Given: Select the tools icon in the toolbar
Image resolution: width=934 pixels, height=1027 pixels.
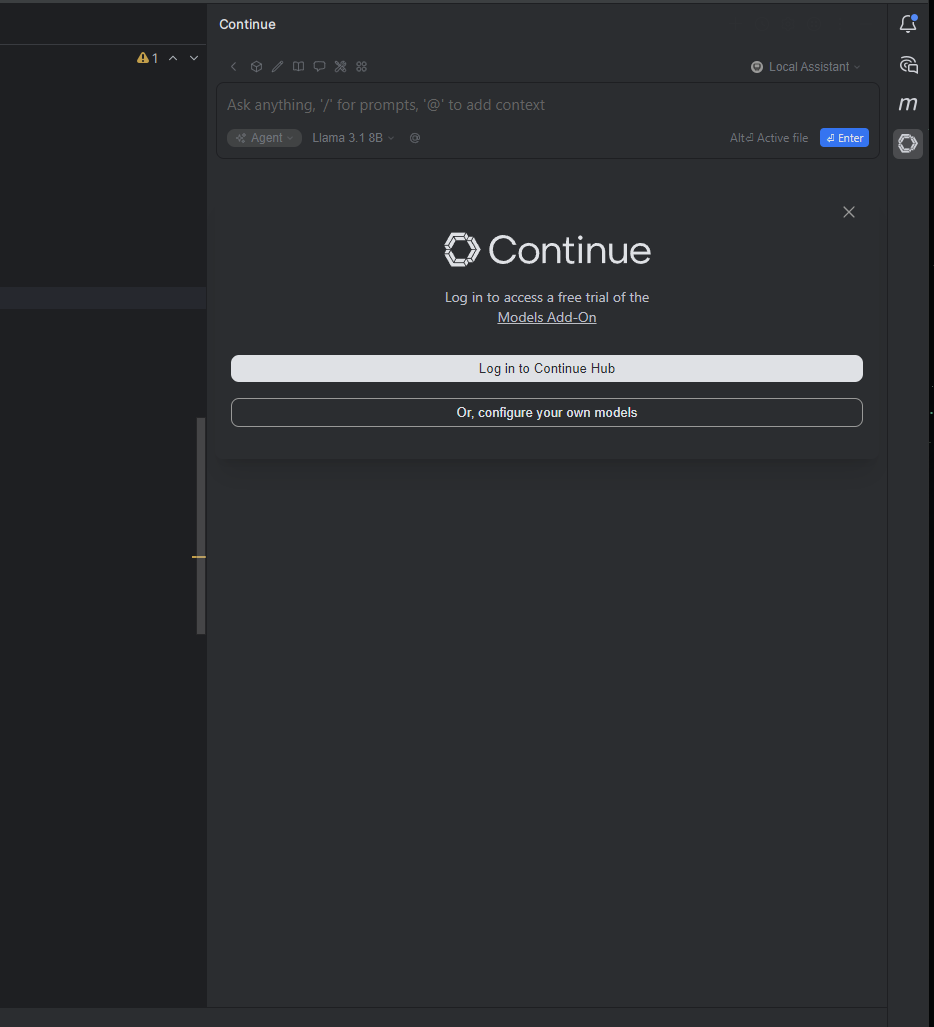Looking at the screenshot, I should coord(340,66).
